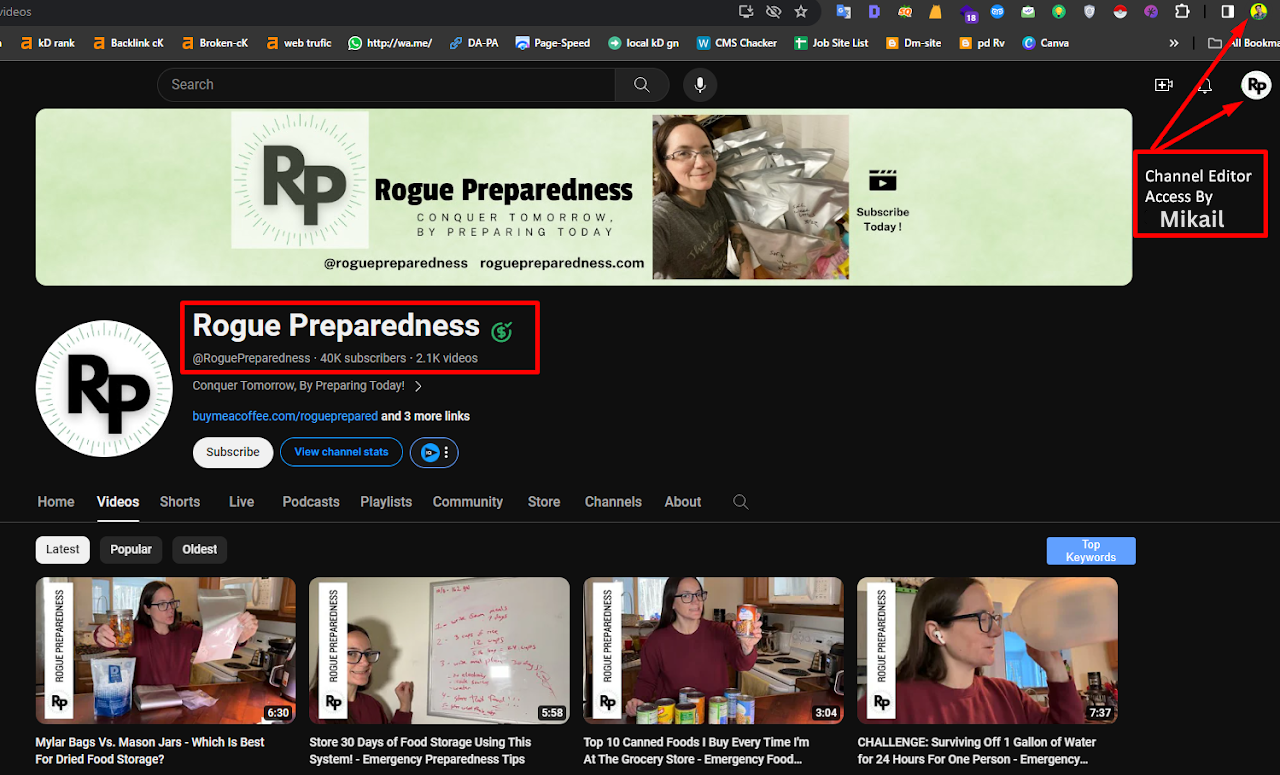Open the Create video camera icon
The image size is (1280, 775).
[1163, 85]
